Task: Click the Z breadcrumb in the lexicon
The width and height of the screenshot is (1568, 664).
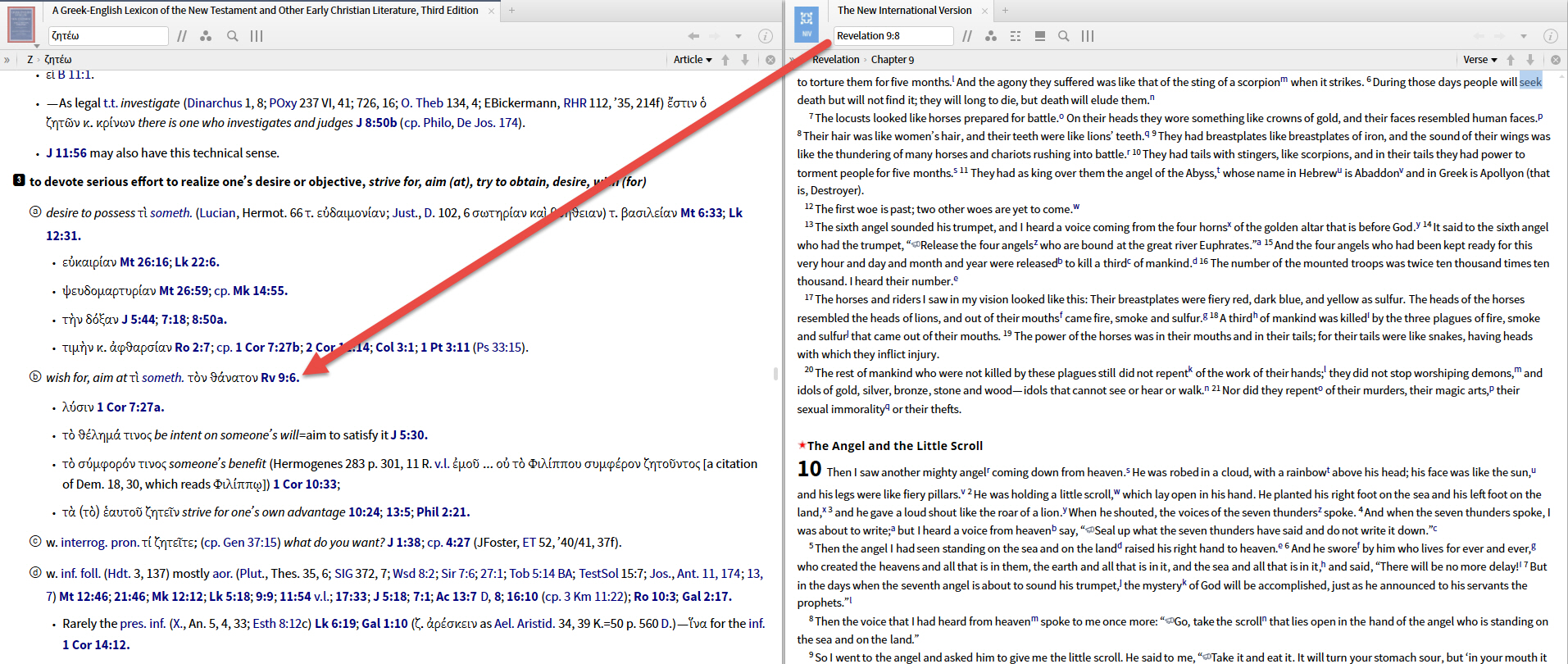Action: click(x=30, y=60)
